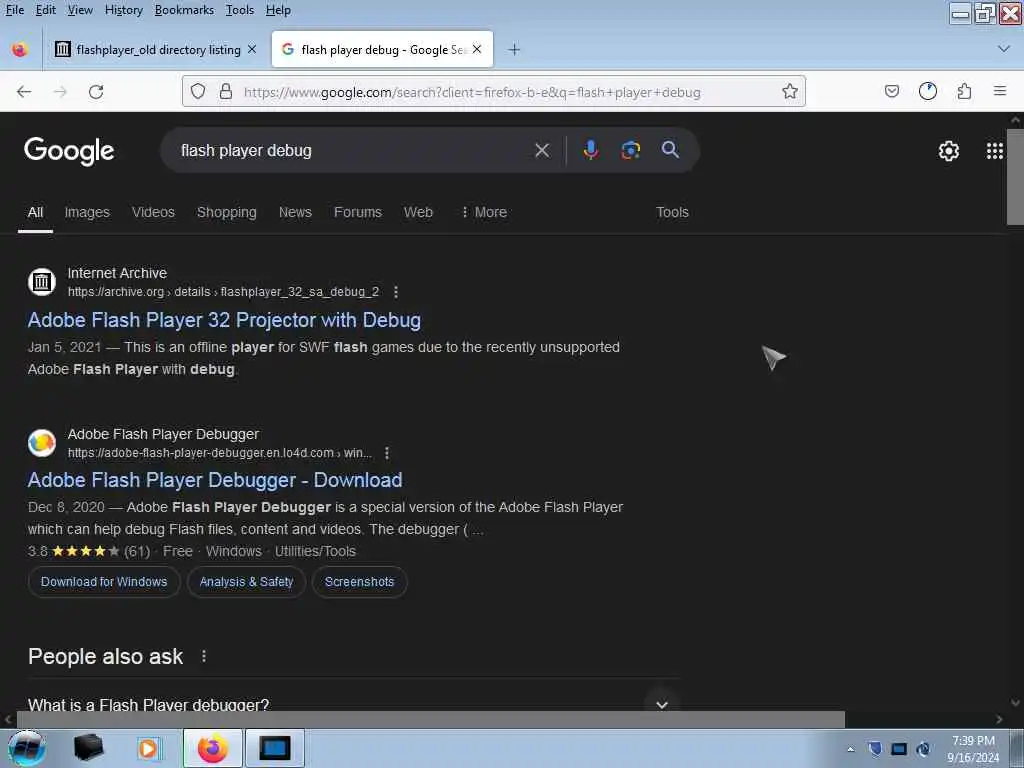The width and height of the screenshot is (1024, 768).
Task: Submit search with magnifying glass
Action: click(670, 150)
